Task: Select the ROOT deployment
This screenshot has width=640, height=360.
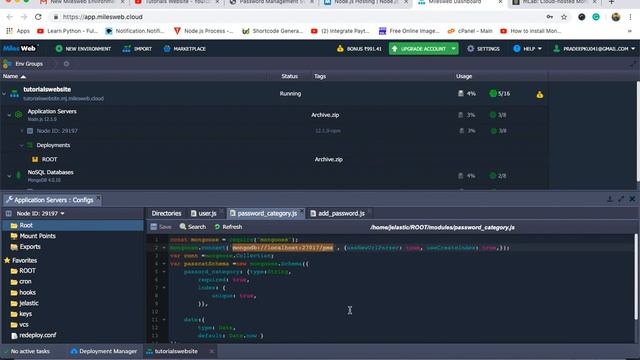Action: click(x=49, y=160)
